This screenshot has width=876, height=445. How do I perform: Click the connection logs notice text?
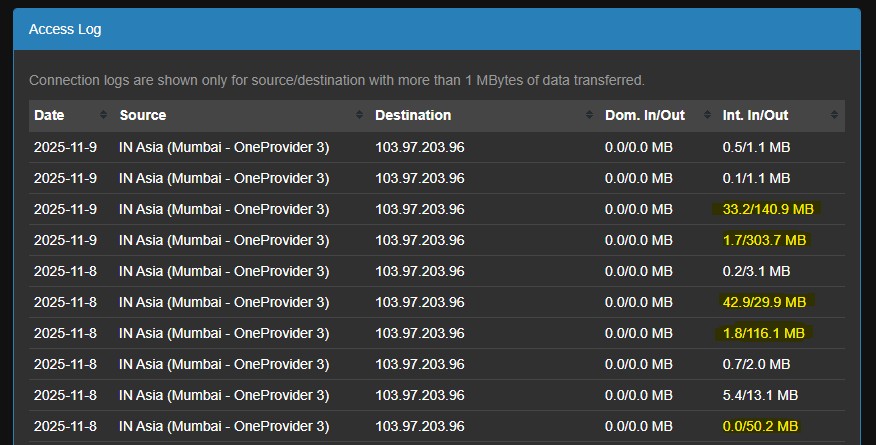pos(337,80)
